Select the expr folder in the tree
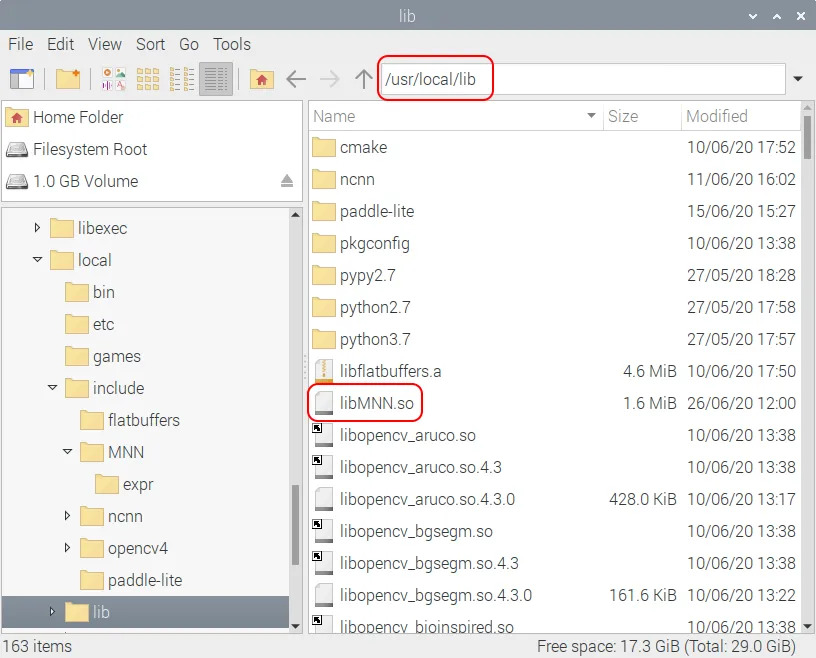Screen dimensions: 816x658 tap(124, 485)
